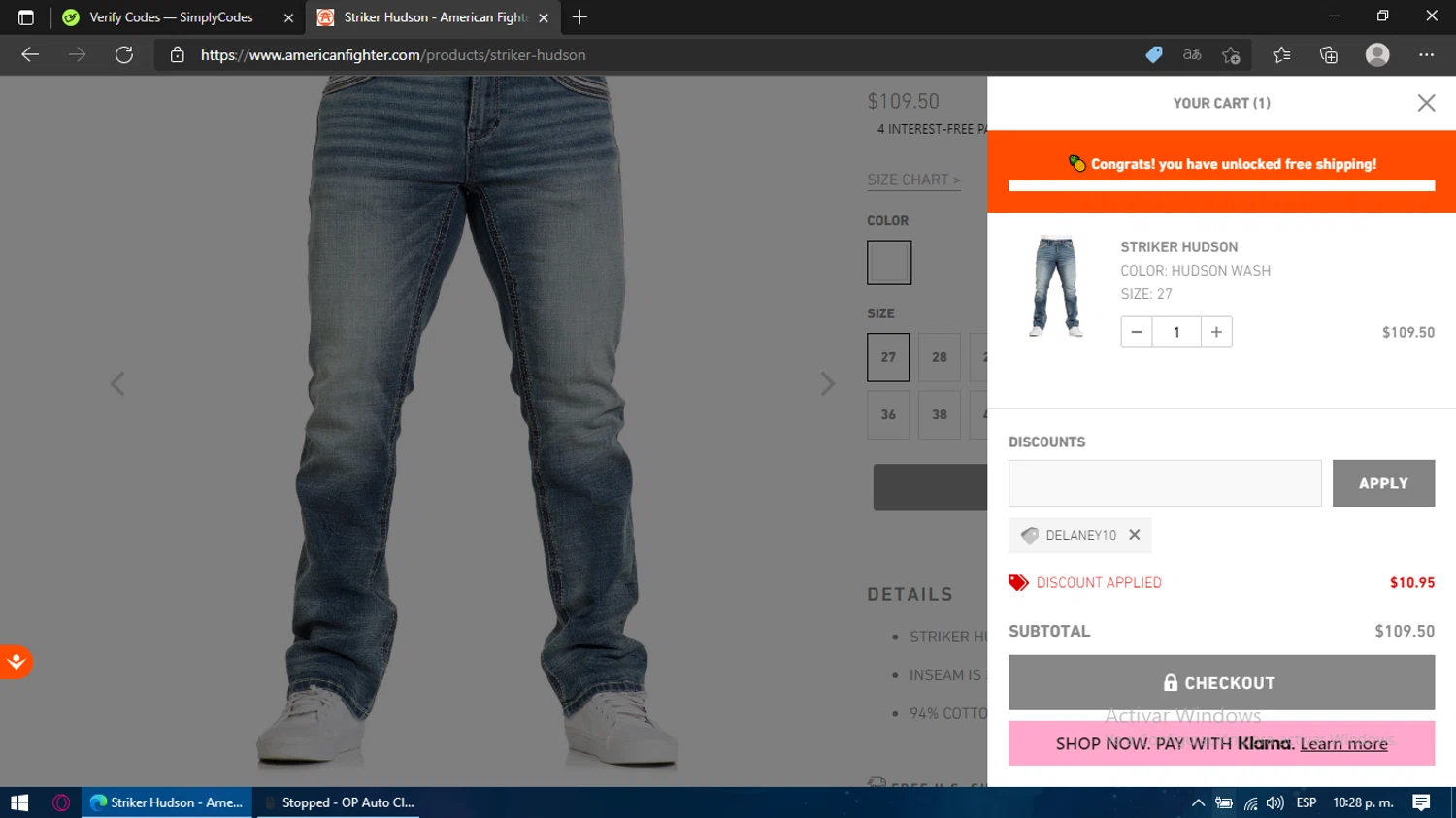The image size is (1456, 818).
Task: Open the Opera GX taskbar icon
Action: 61,802
